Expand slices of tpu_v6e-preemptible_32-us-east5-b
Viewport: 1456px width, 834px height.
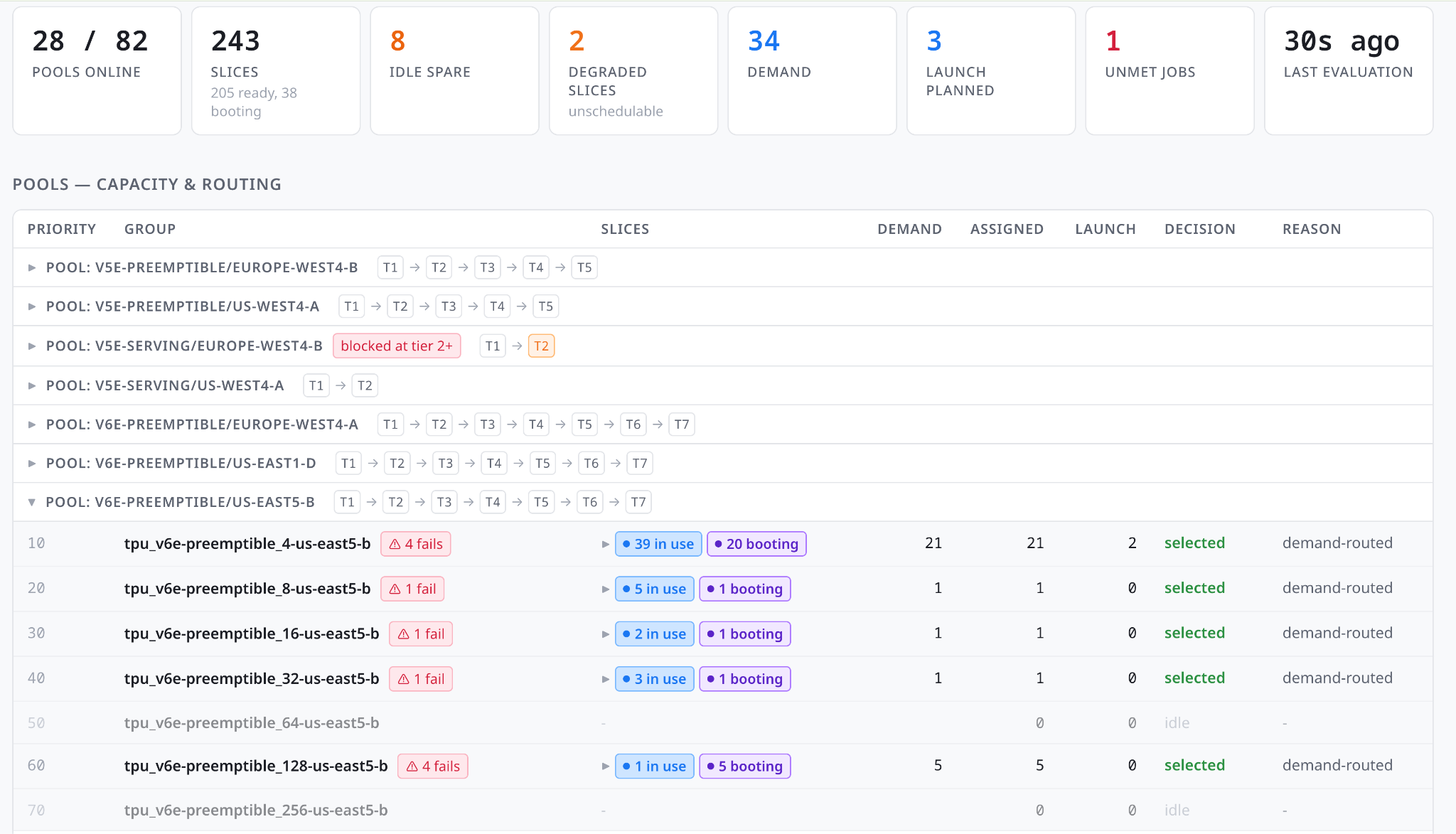click(x=606, y=679)
